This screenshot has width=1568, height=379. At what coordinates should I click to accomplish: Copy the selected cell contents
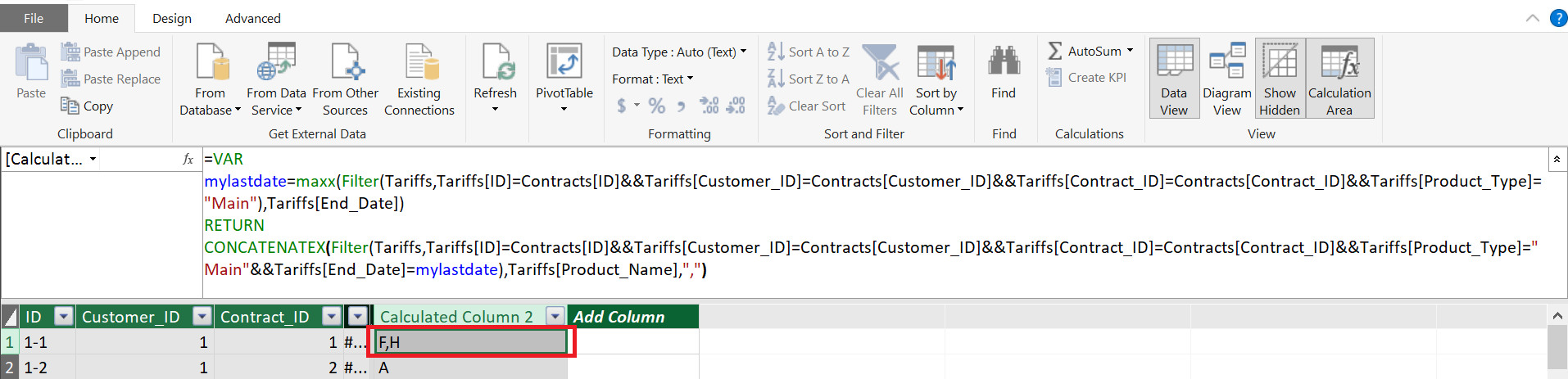point(87,106)
